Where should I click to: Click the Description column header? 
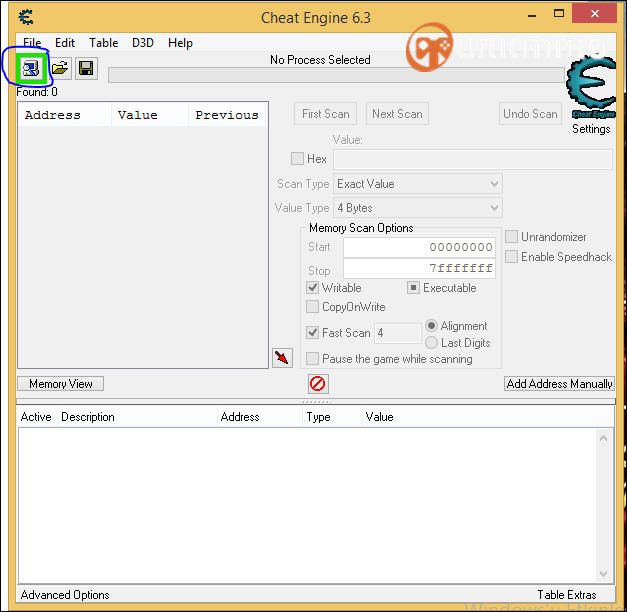137,417
